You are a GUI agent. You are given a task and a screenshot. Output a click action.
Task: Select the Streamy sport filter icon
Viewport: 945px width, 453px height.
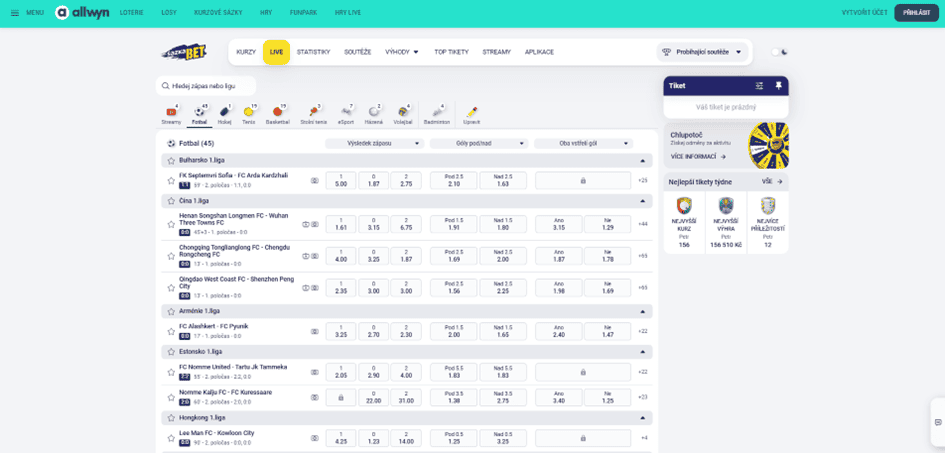click(x=171, y=114)
